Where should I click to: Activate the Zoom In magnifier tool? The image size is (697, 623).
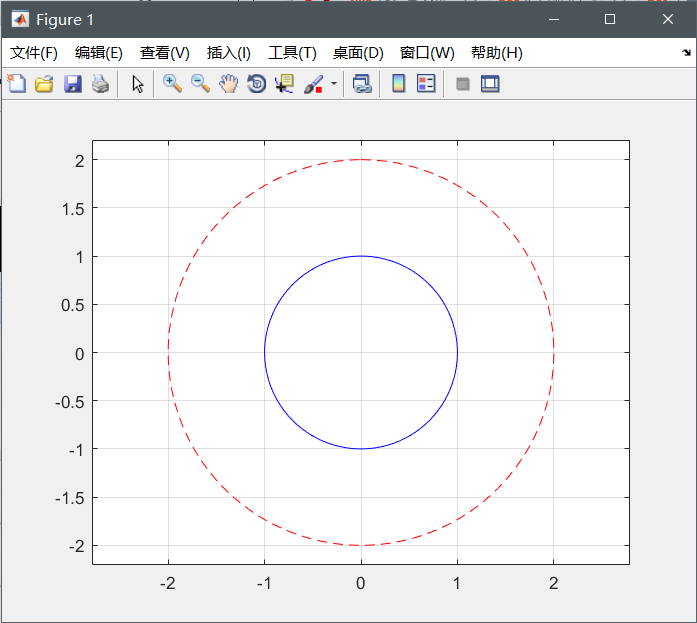coord(172,84)
